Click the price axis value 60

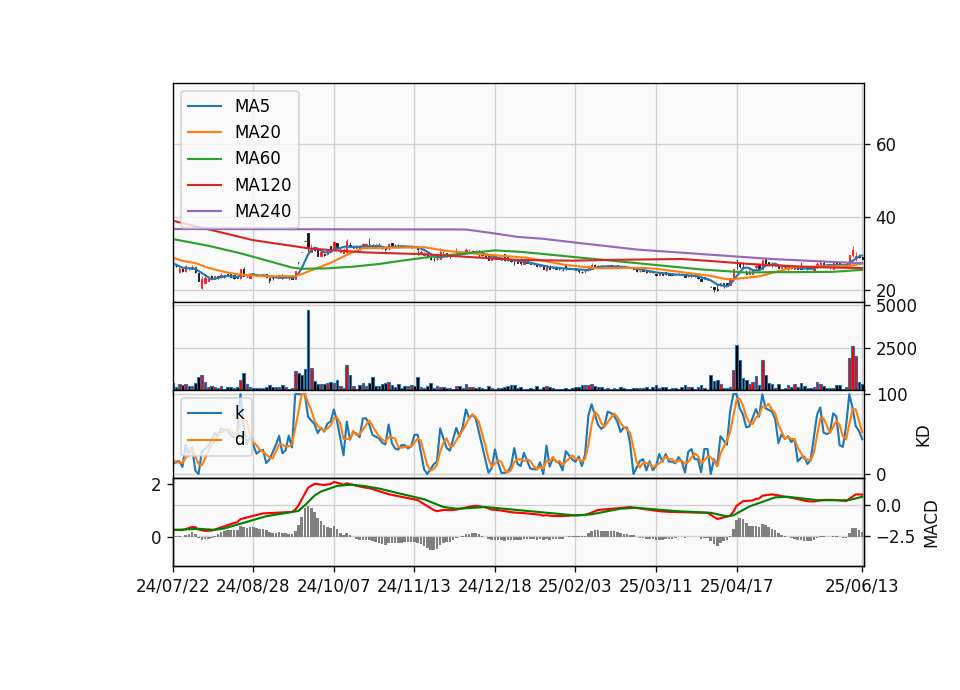coord(886,145)
